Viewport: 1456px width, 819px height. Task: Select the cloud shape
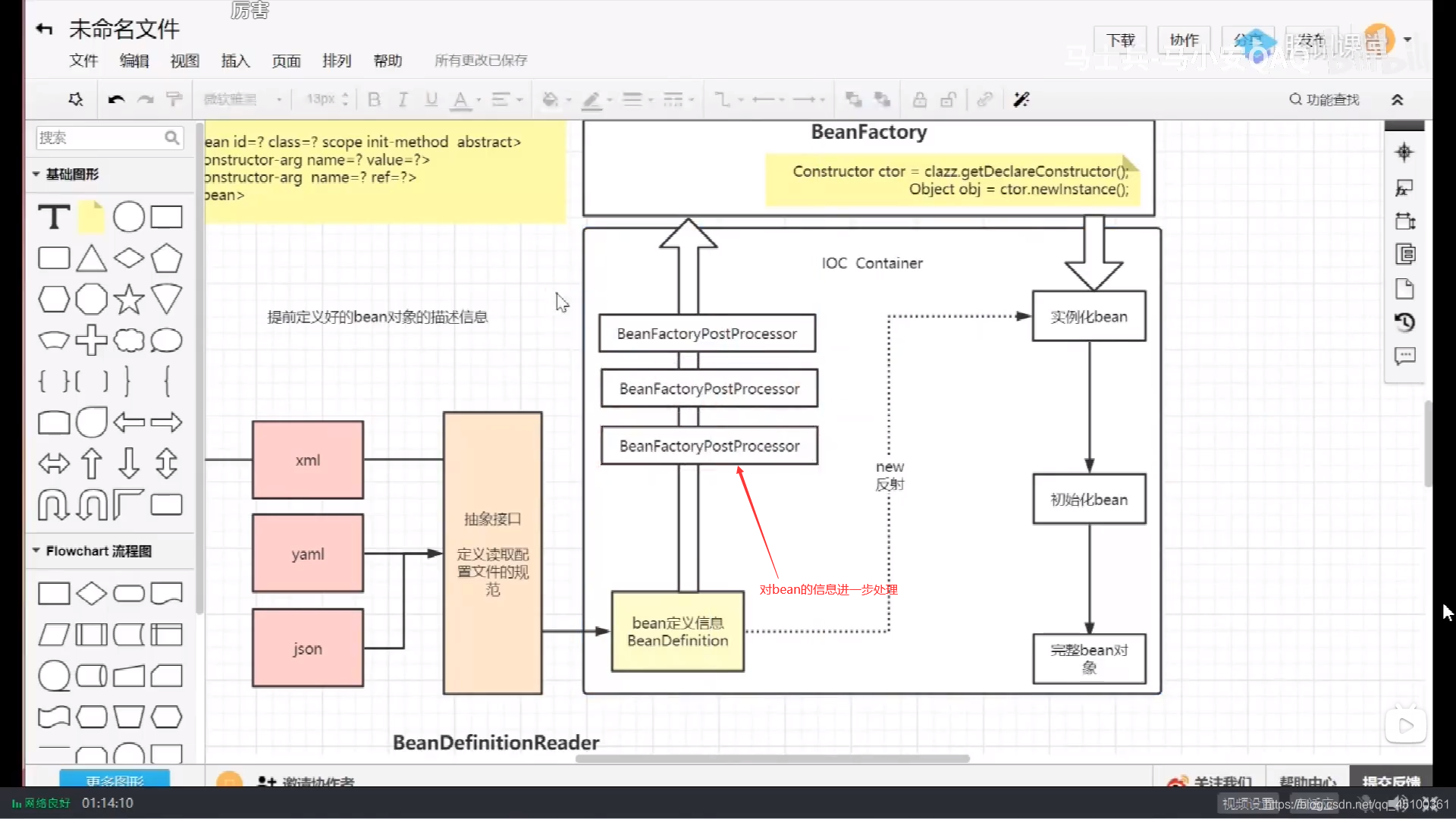click(129, 340)
